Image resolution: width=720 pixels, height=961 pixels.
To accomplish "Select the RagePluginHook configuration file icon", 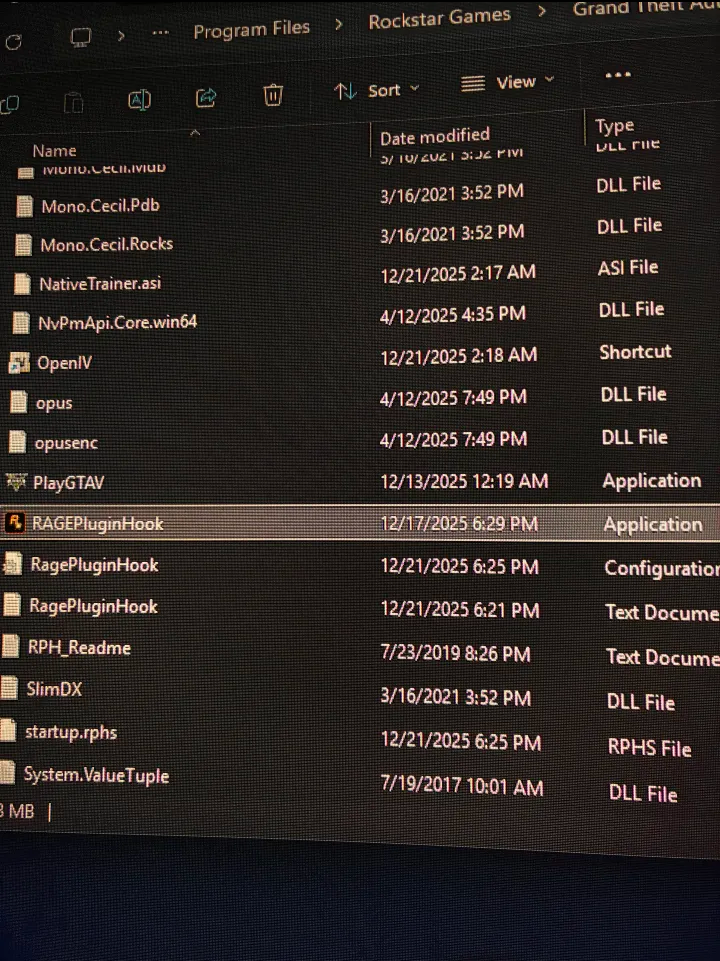I will click(x=13, y=564).
